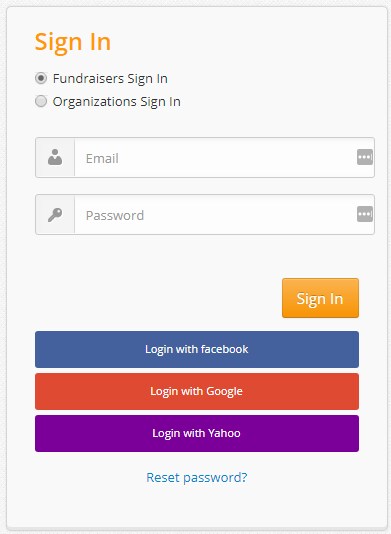Click the orange 'Sign In' page heading

click(73, 42)
